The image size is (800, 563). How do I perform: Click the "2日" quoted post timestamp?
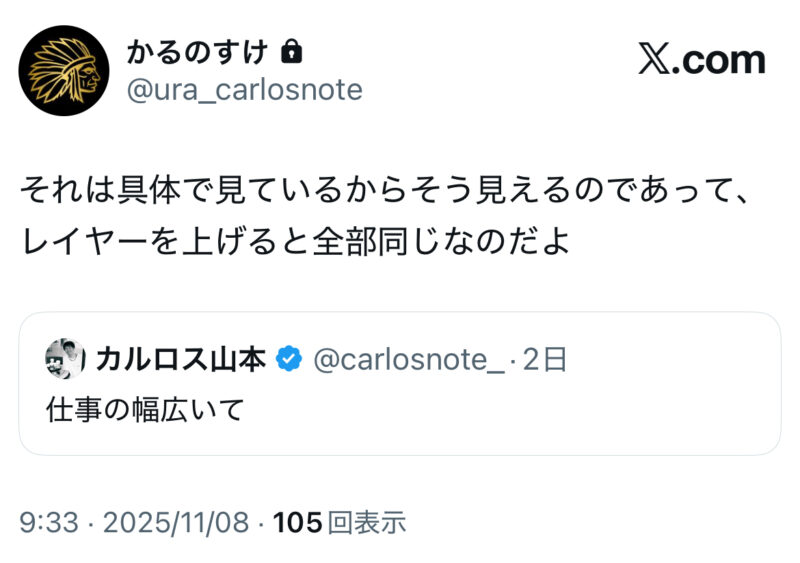(x=545, y=360)
